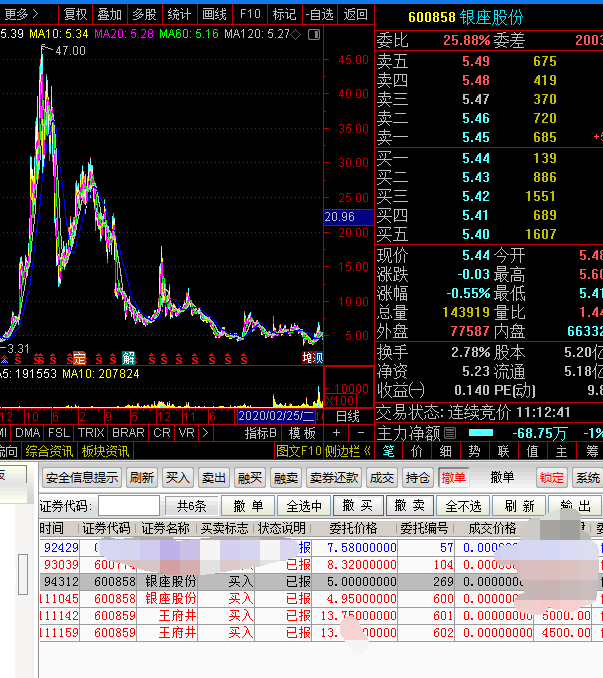Click the small panel icon beside MA120
Image resolution: width=603 pixels, height=678 pixels.
point(314,34)
